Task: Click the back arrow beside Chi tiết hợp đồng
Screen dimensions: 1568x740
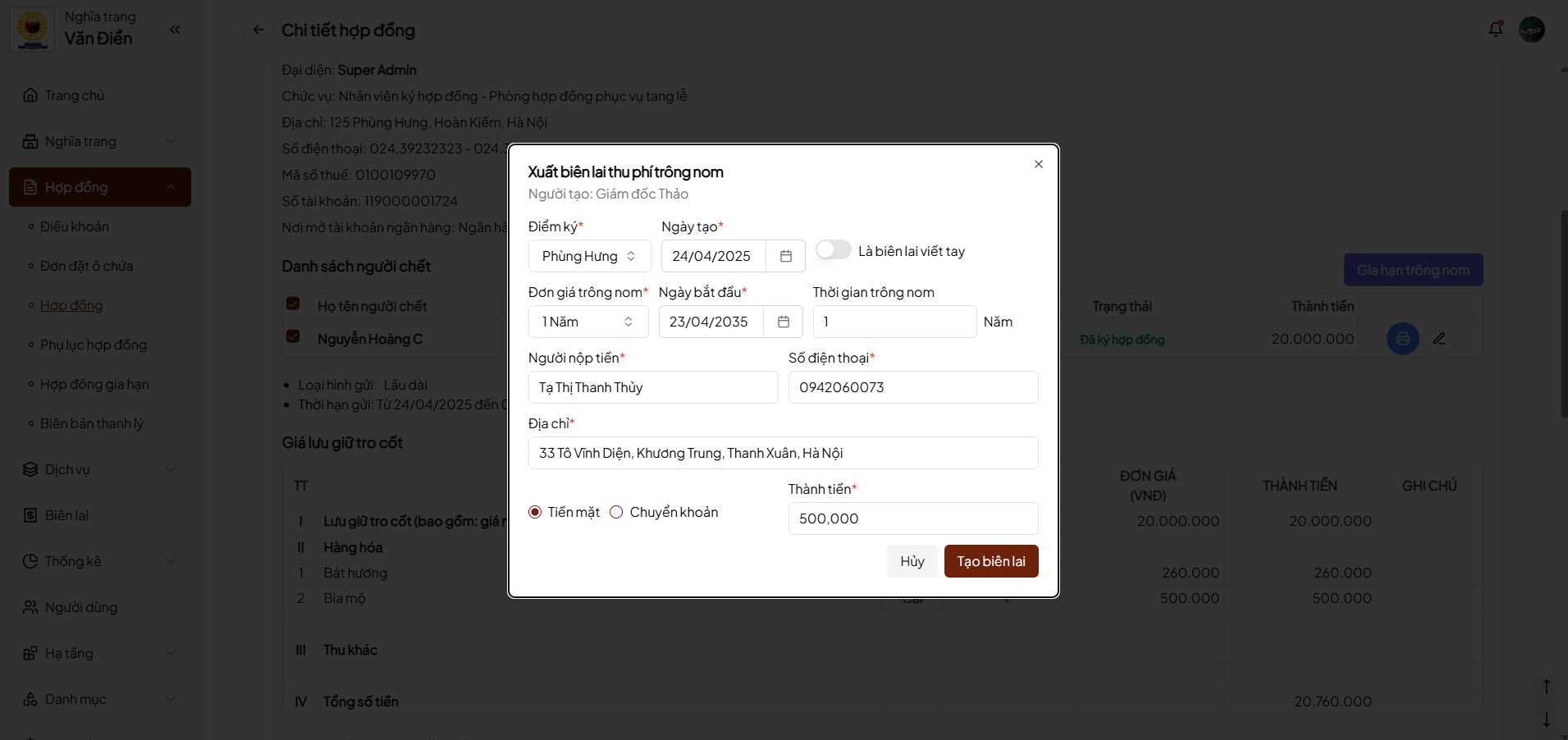Action: coord(258,30)
